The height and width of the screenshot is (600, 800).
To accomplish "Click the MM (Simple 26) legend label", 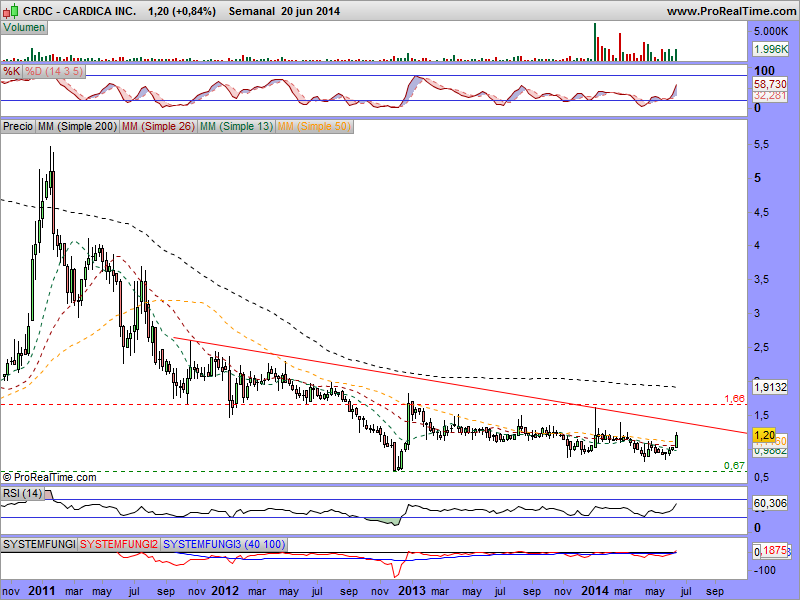I will 158,127.
